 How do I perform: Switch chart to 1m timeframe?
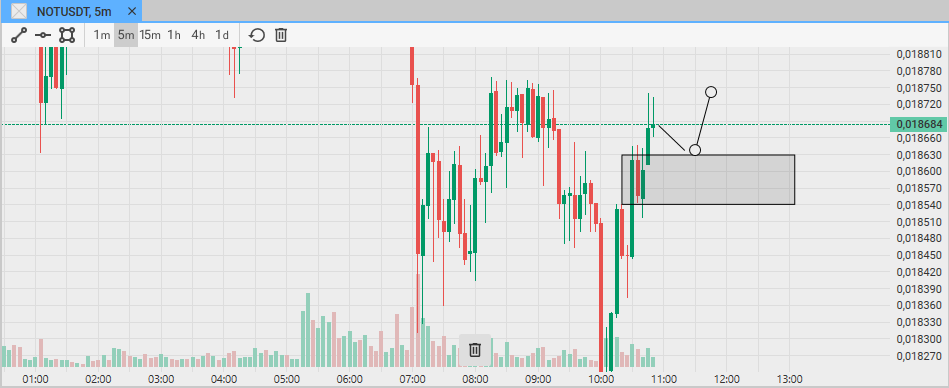pos(102,35)
